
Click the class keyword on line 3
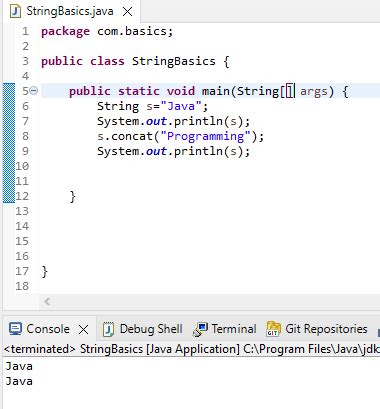[107, 61]
